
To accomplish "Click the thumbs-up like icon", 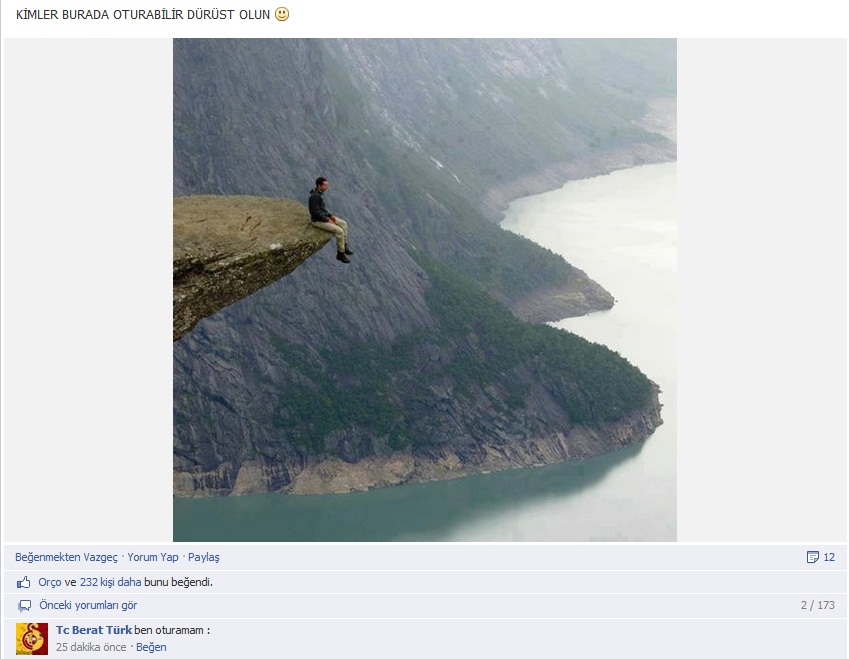I will [23, 583].
